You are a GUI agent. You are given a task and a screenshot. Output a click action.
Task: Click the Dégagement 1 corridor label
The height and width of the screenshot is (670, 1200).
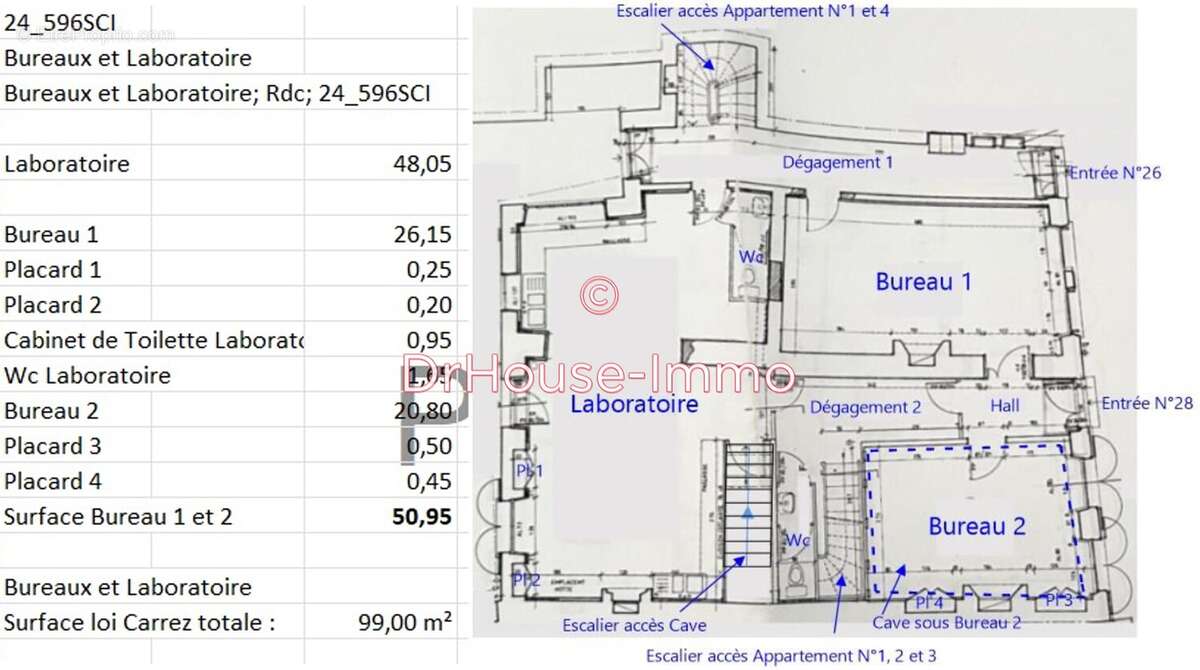click(x=837, y=162)
